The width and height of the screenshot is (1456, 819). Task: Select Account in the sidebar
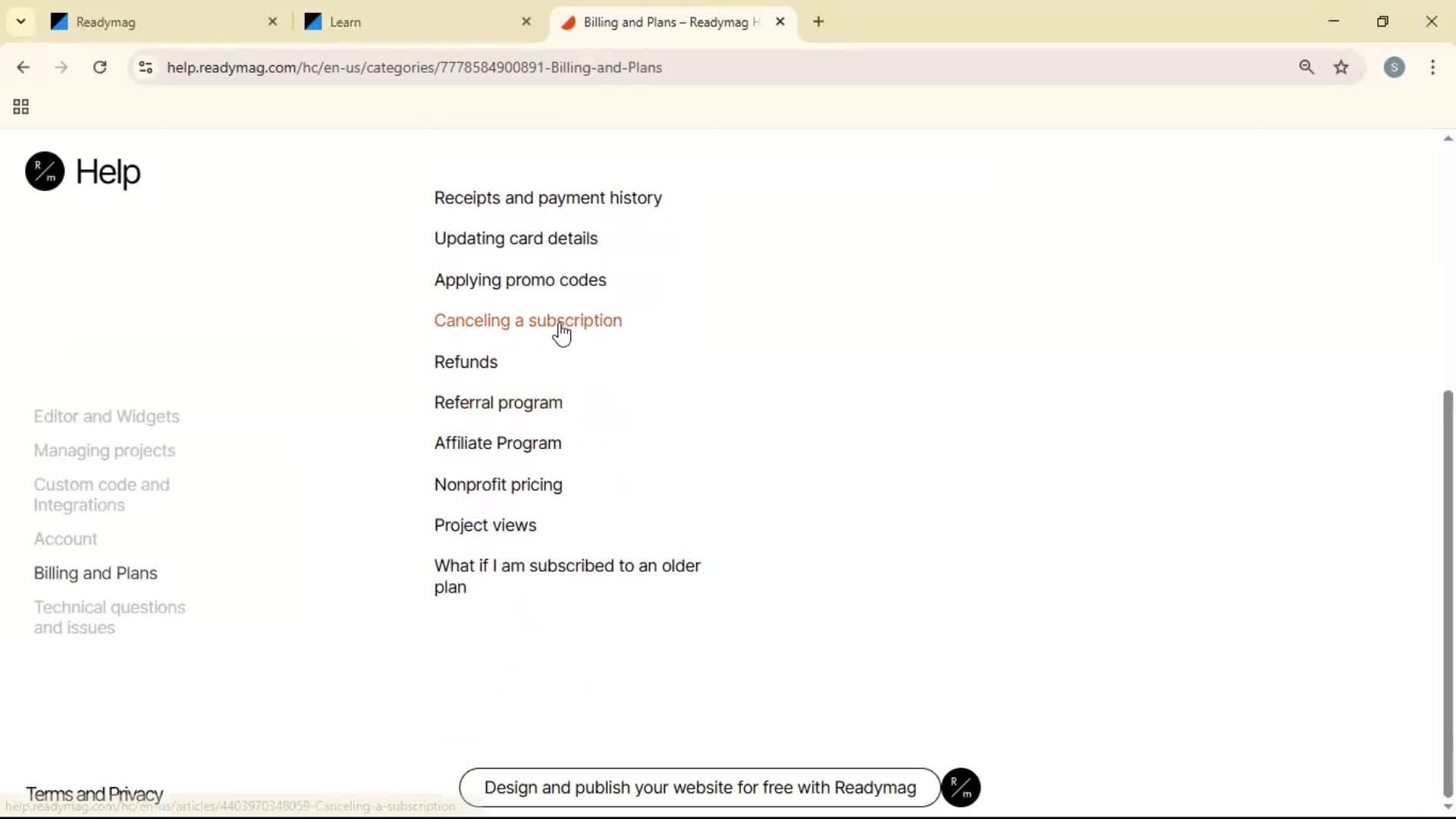[65, 538]
